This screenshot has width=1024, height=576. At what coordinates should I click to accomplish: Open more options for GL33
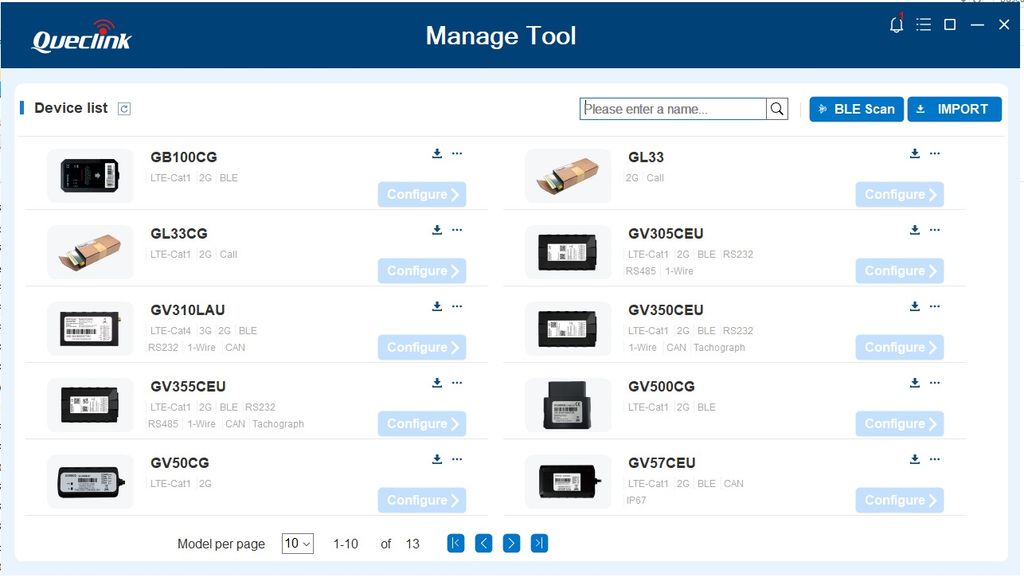point(935,154)
